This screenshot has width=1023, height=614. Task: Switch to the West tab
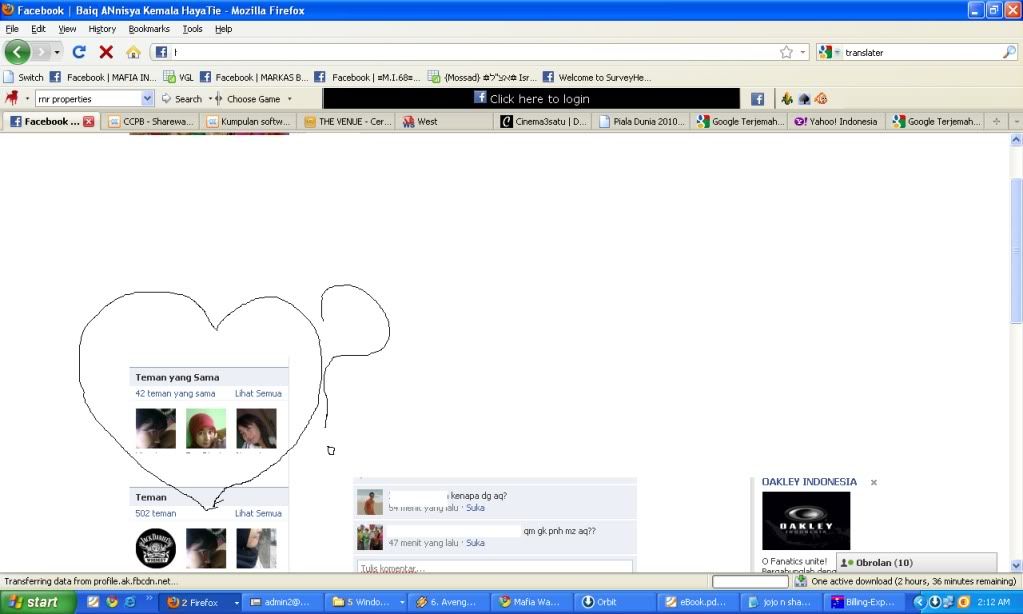(444, 121)
